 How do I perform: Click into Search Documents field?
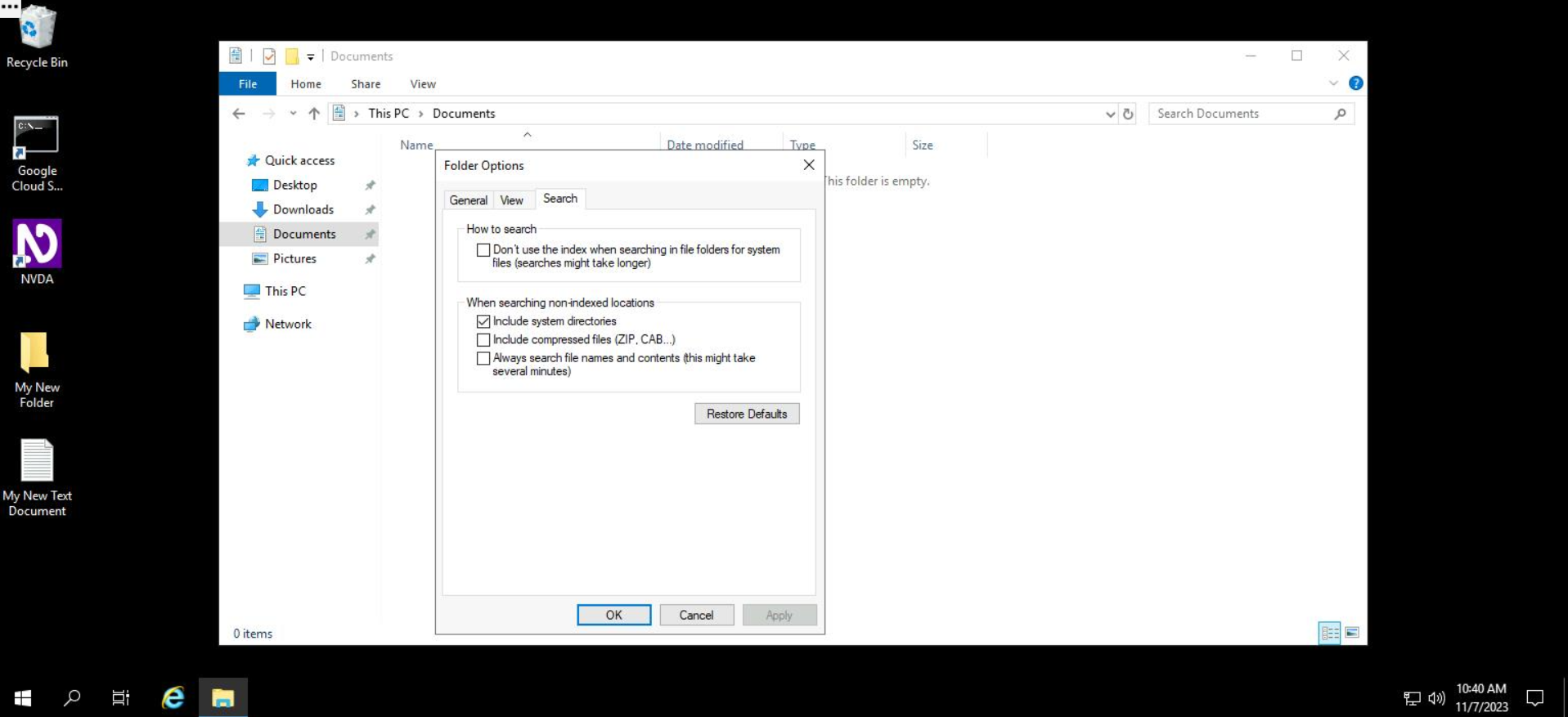click(x=1241, y=114)
